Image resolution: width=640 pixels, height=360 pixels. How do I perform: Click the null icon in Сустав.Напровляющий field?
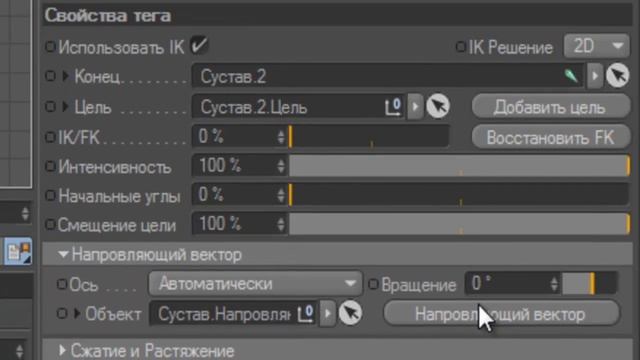pyautogui.click(x=306, y=313)
